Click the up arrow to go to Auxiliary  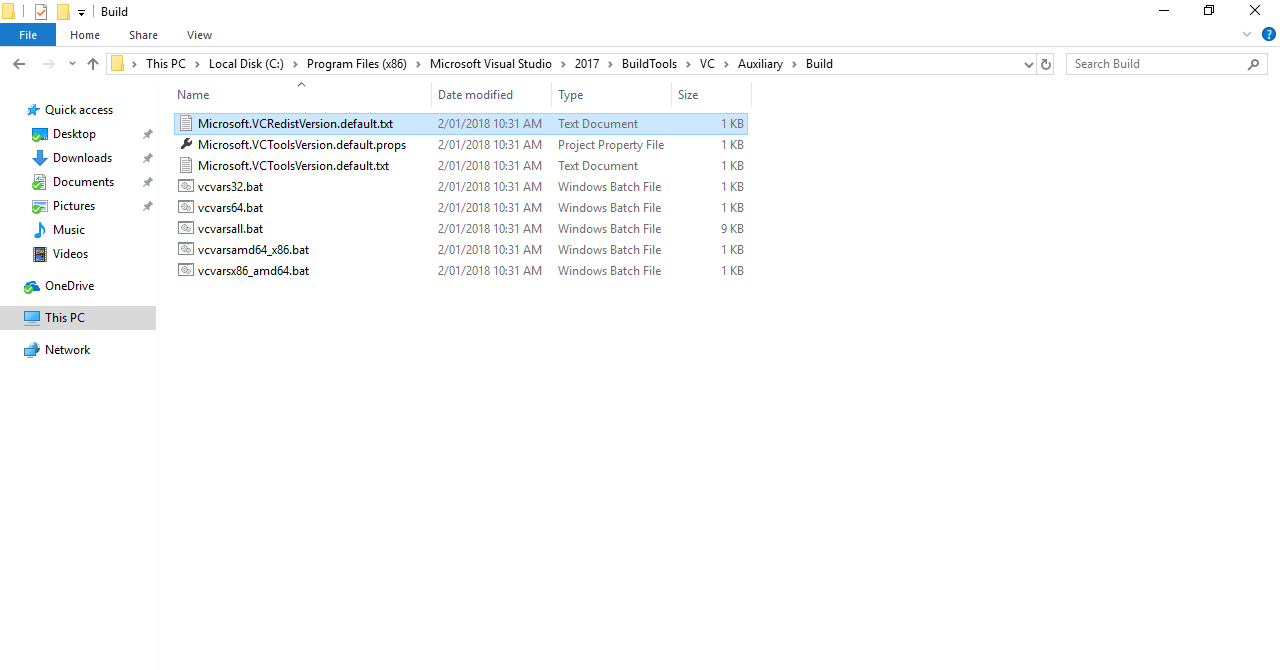click(92, 63)
